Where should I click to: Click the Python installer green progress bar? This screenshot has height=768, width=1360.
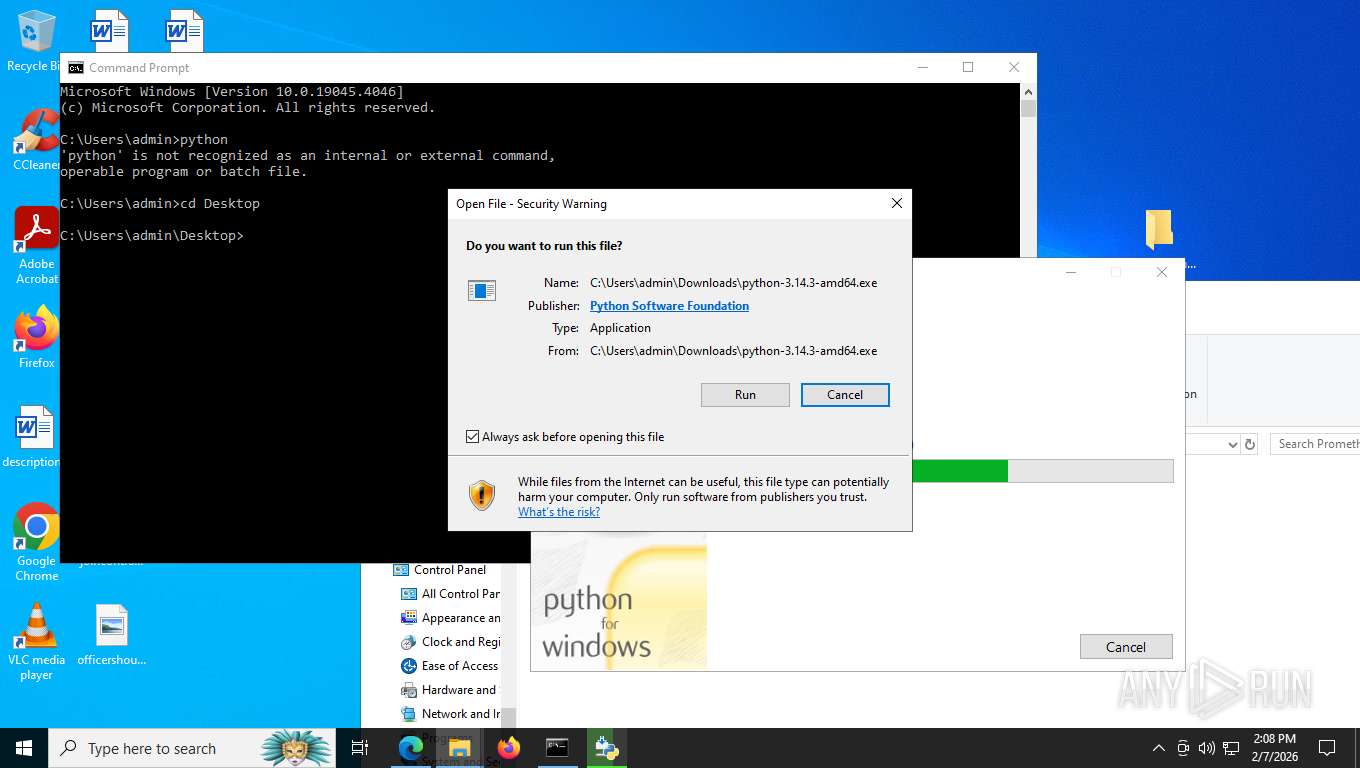[x=959, y=471]
